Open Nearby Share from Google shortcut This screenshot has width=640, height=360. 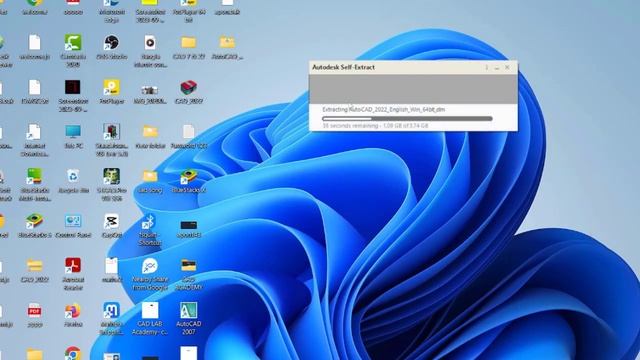[x=150, y=266]
